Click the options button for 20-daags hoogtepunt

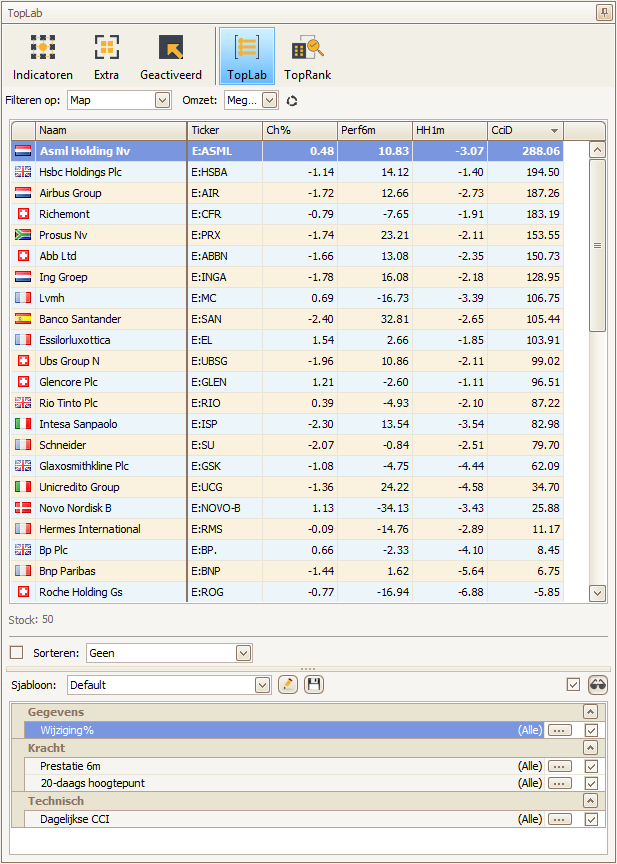click(x=559, y=783)
